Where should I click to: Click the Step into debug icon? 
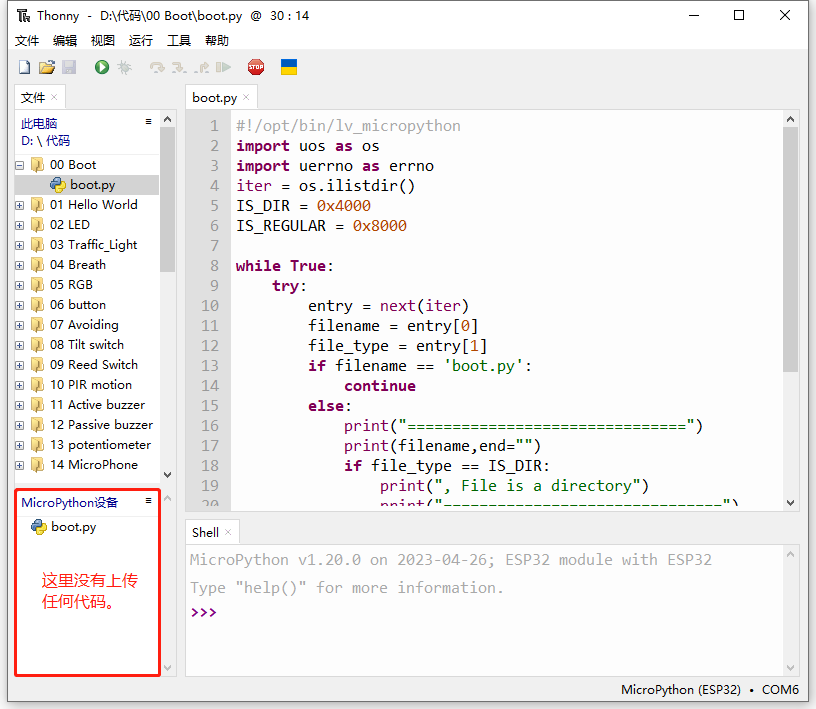179,67
